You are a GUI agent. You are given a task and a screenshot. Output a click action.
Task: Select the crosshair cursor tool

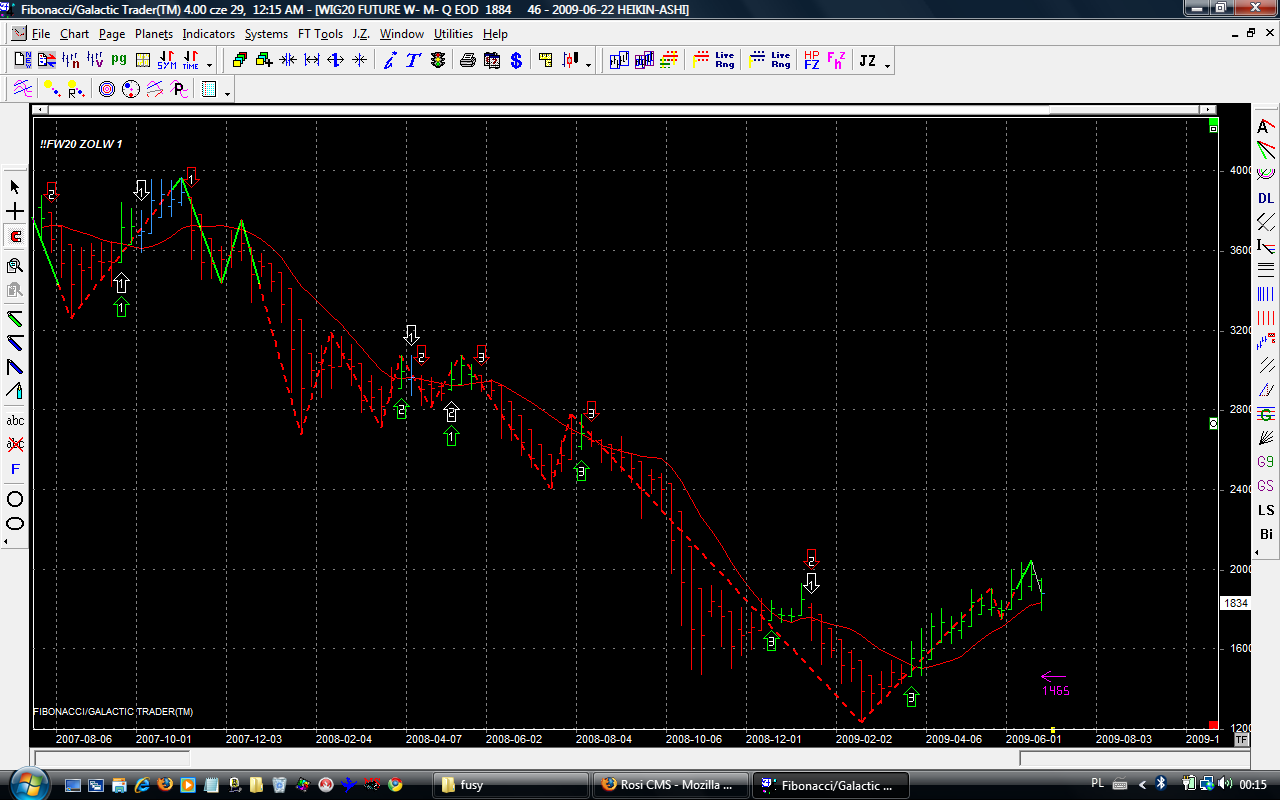click(x=15, y=212)
